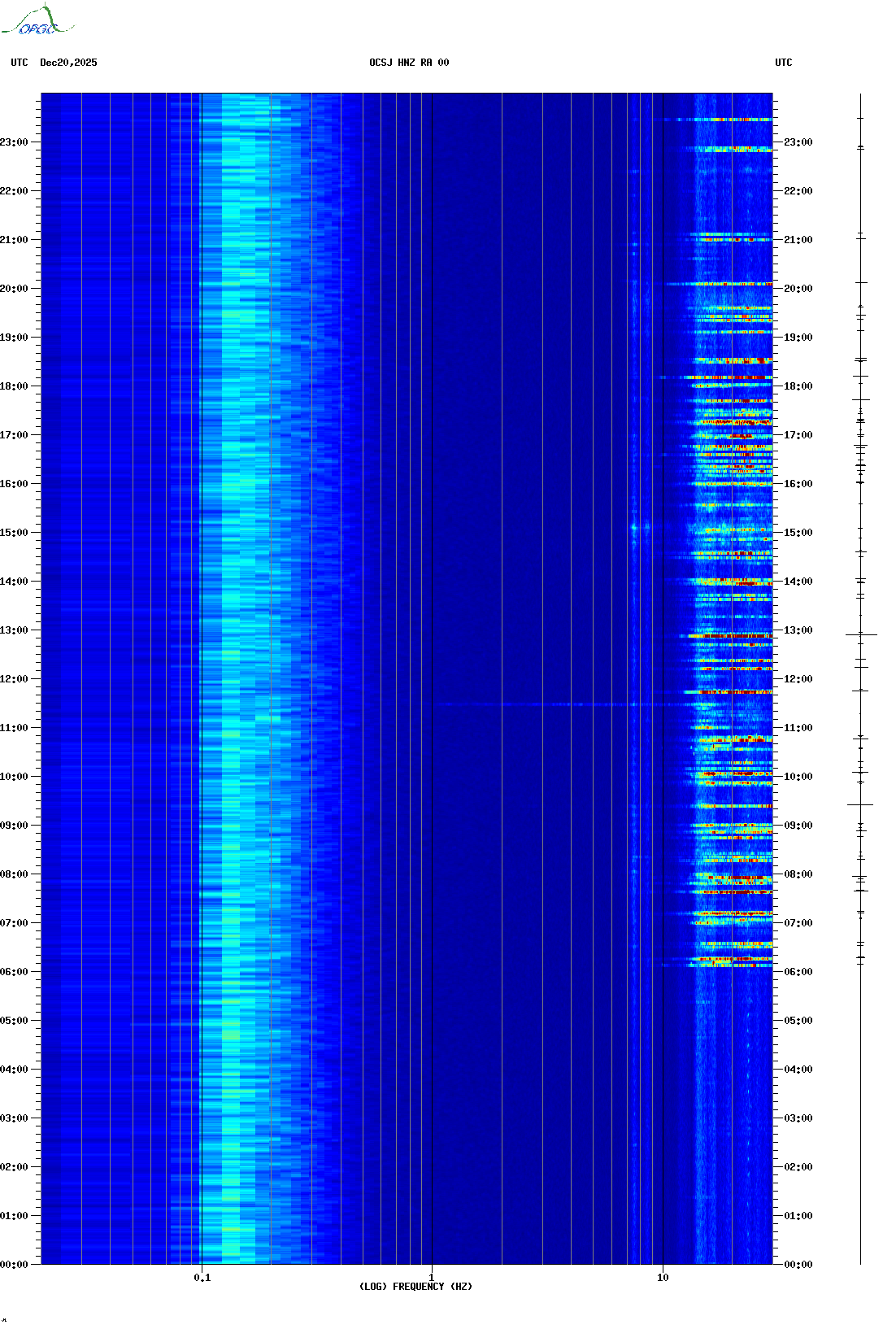Click the 12:00 label on left time axis

[x=14, y=679]
